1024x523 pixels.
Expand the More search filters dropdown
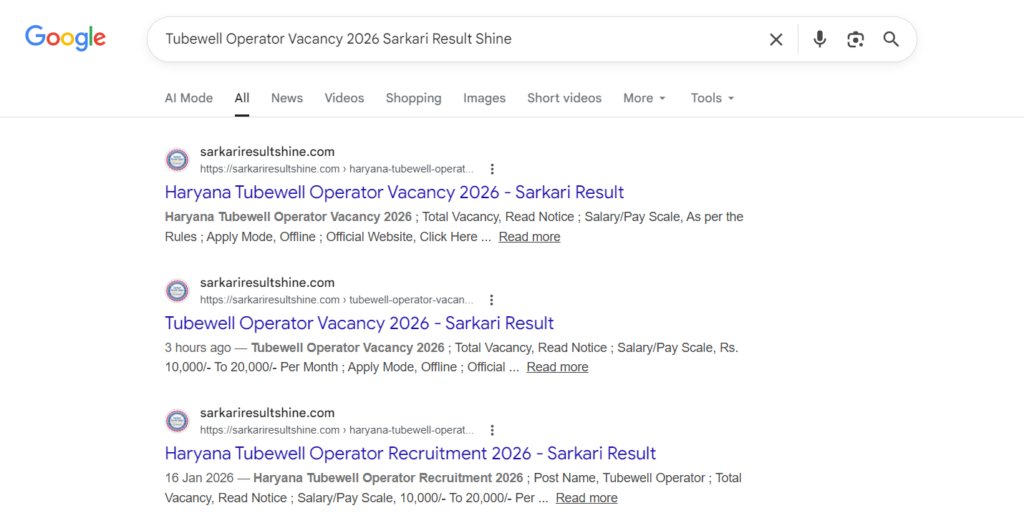click(x=643, y=98)
